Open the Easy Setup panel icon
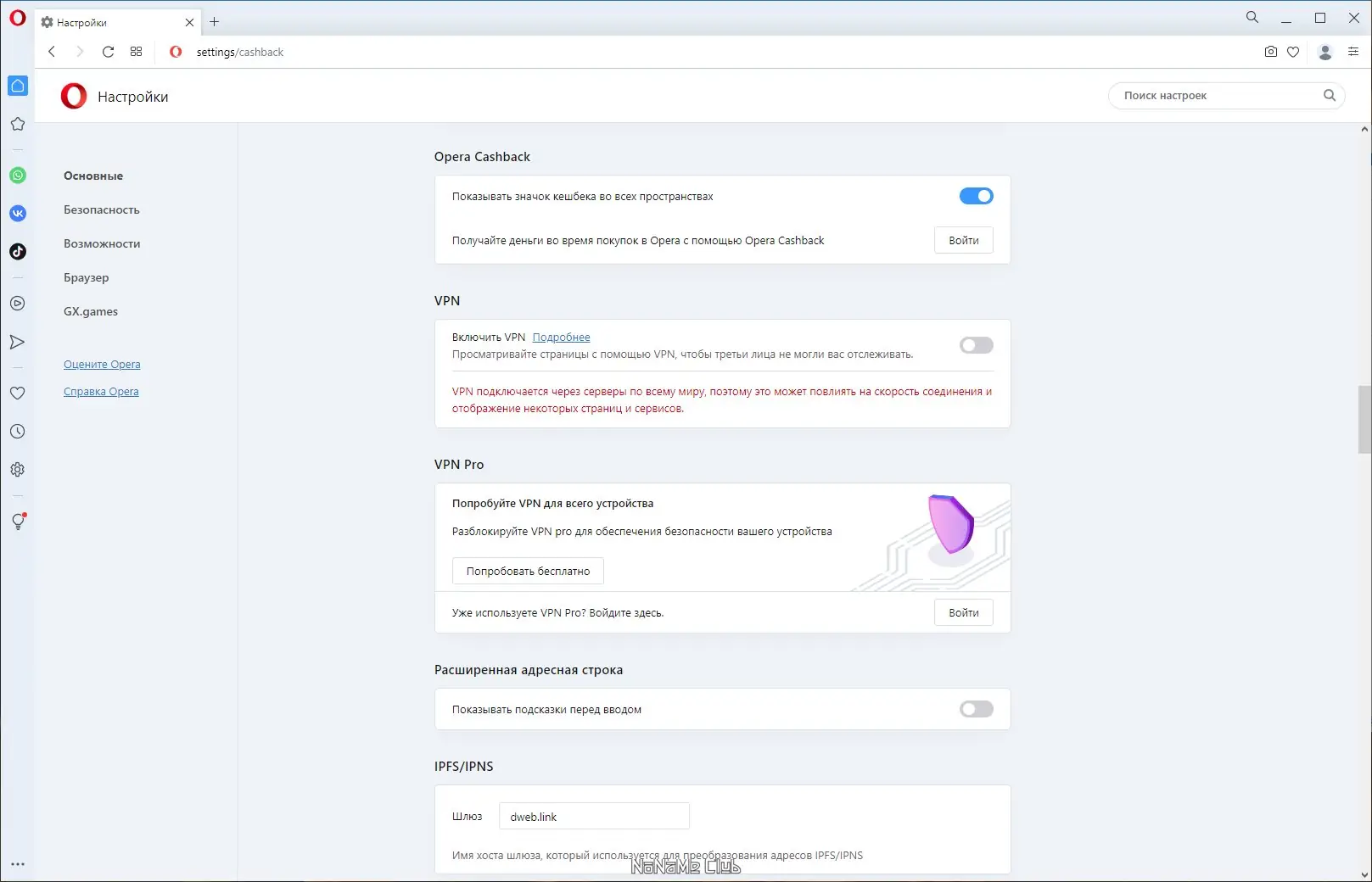Image resolution: width=1372 pixels, height=882 pixels. tap(1353, 52)
